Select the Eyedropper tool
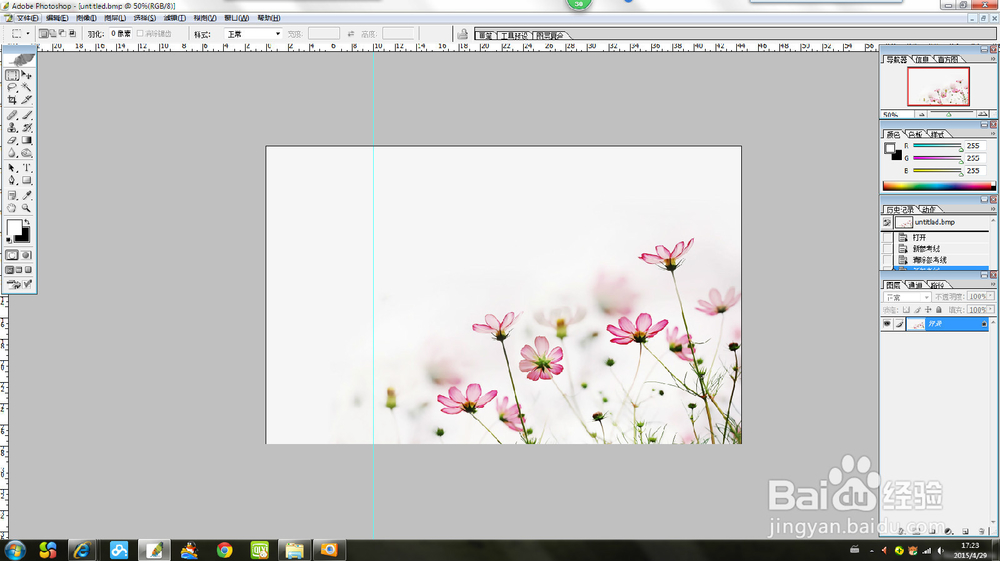 27,196
